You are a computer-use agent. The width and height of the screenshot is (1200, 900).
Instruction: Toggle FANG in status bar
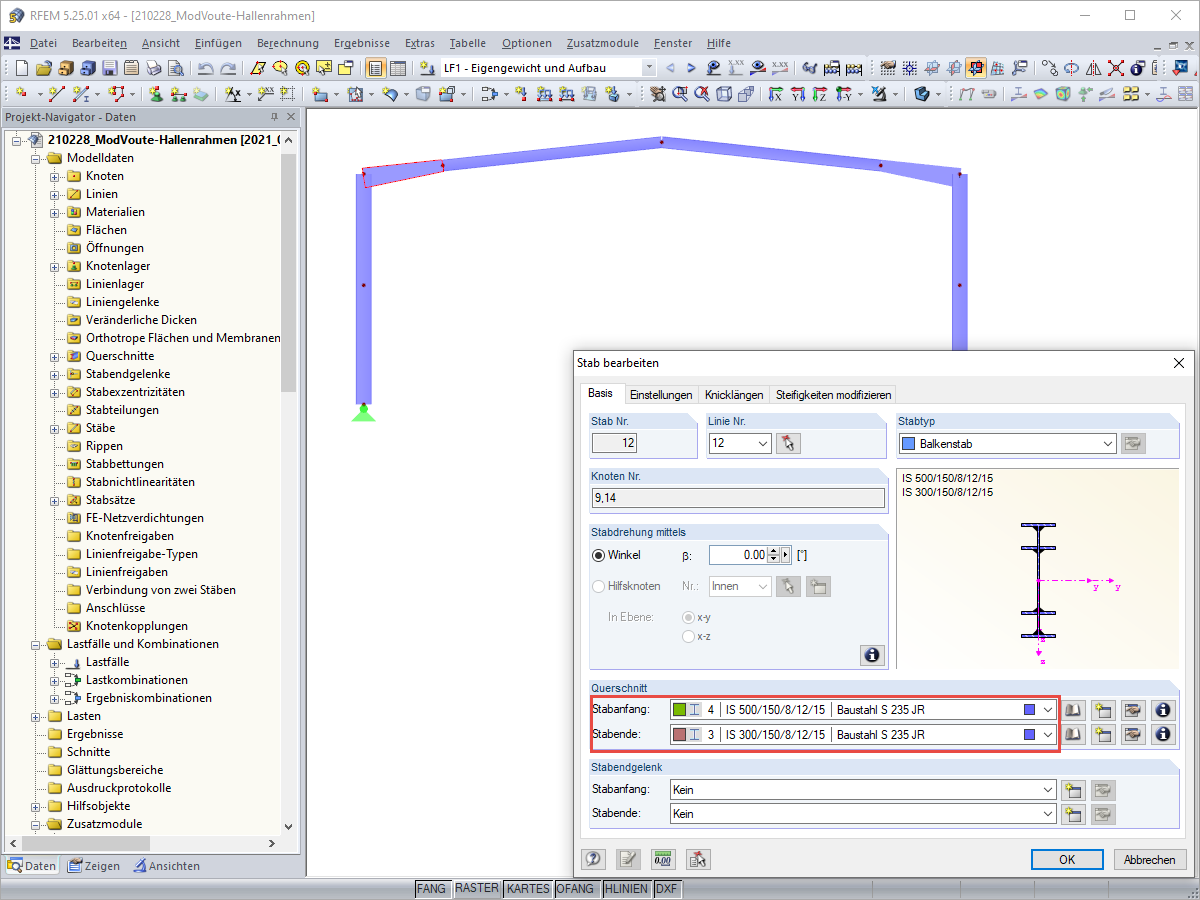(431, 888)
